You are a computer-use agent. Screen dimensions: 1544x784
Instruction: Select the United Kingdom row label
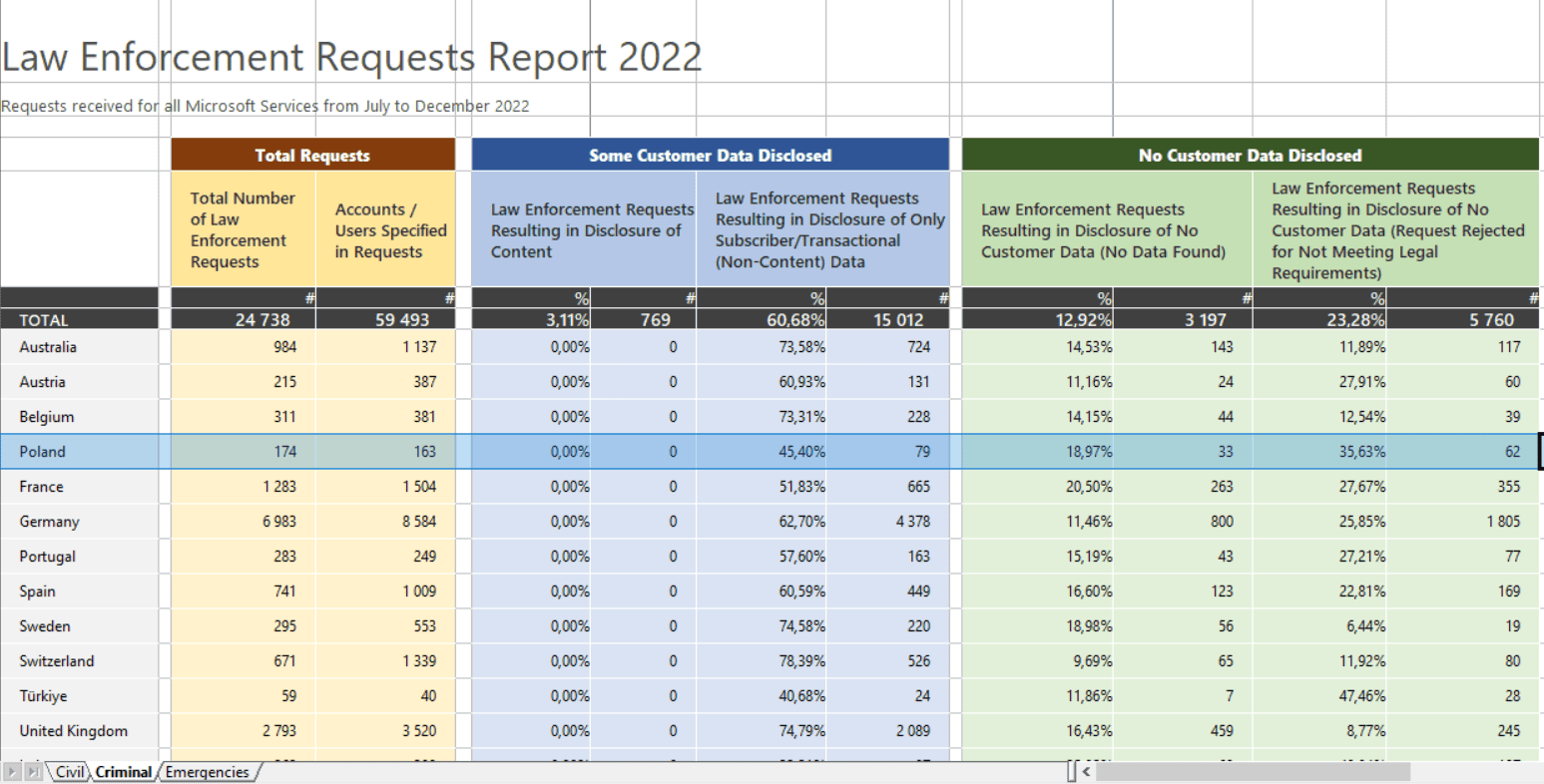[x=73, y=731]
